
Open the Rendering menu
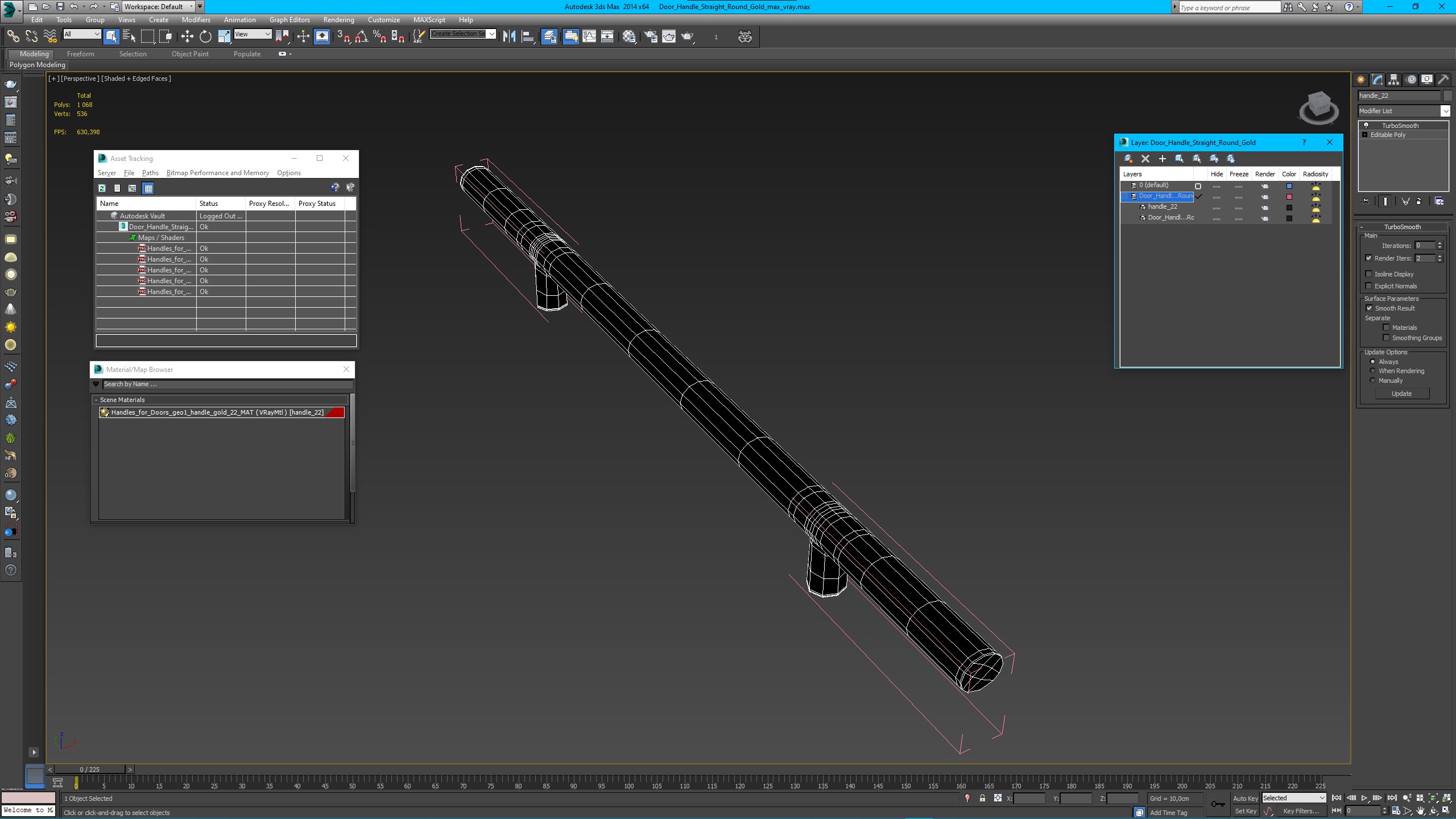(x=338, y=20)
